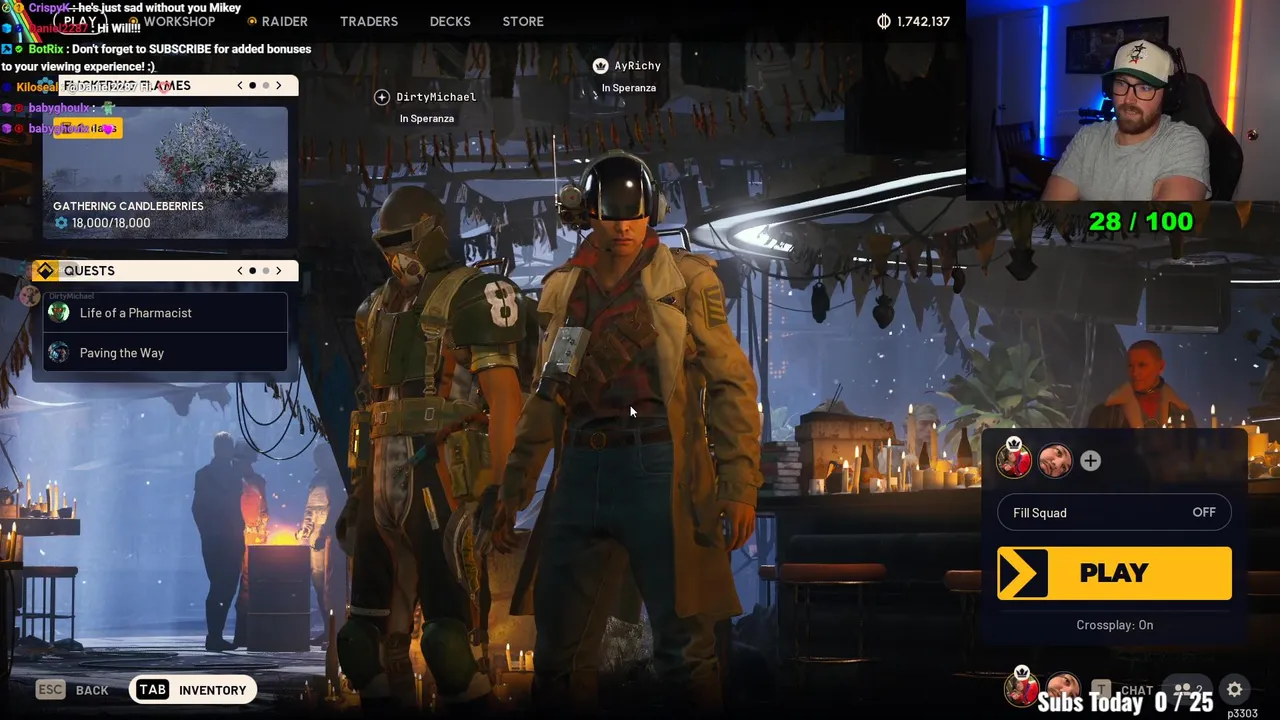Click the bottom bar second member avatar

[x=1062, y=688]
